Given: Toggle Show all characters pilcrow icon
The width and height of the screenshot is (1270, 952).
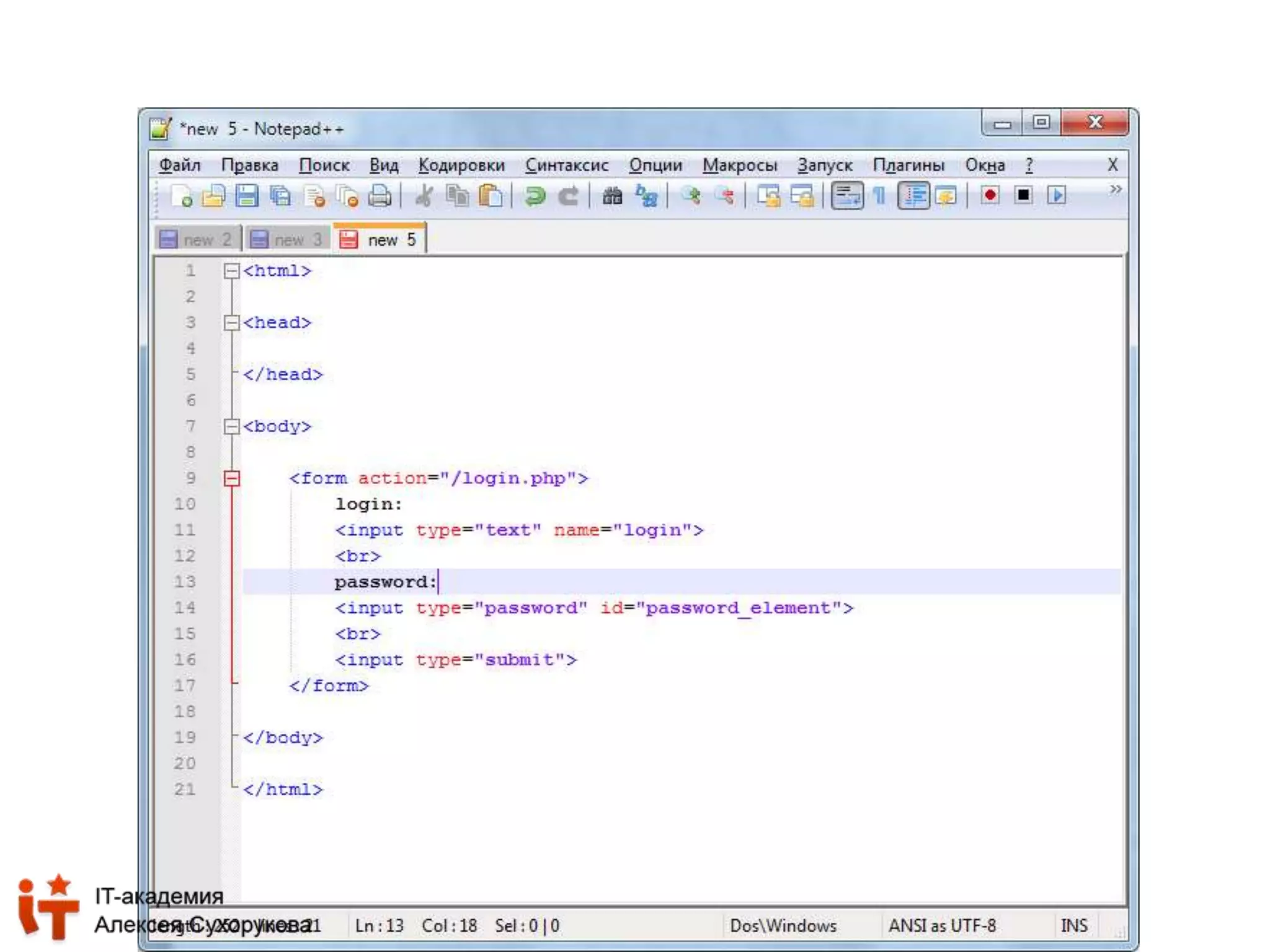Looking at the screenshot, I should (879, 196).
